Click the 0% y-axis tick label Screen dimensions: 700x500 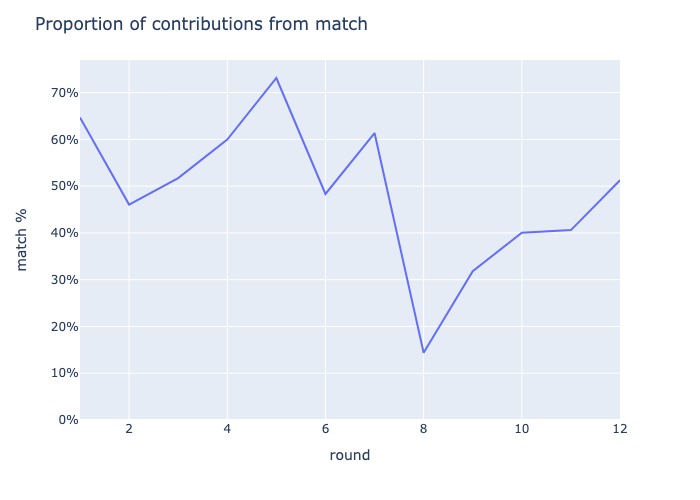[x=68, y=420]
